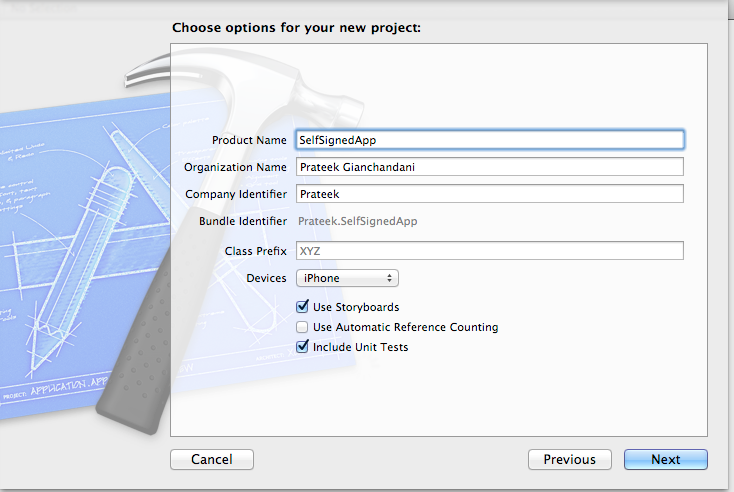
Task: Disable the Use Storyboards checkbox
Action: point(303,307)
